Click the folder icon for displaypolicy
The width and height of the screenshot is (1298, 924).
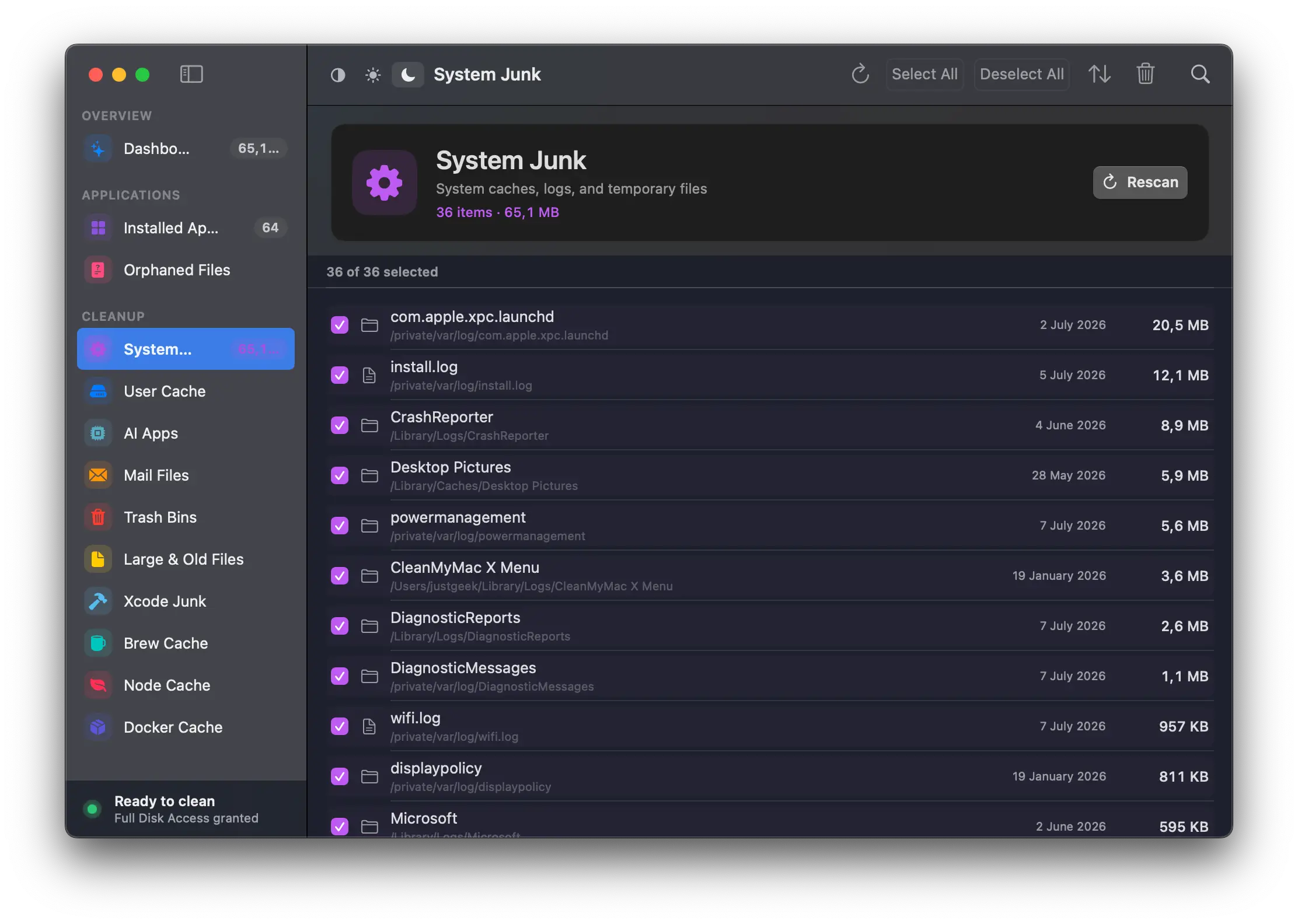click(369, 776)
